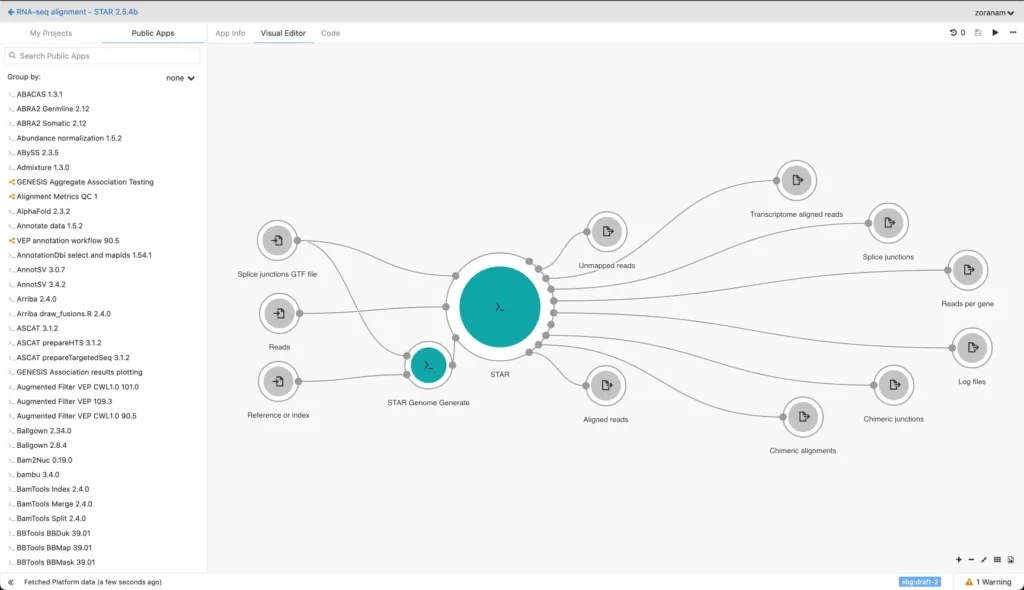The height and width of the screenshot is (590, 1024).
Task: Select ASCAT prepareHTS 3.1.2 item
Action: [59, 343]
